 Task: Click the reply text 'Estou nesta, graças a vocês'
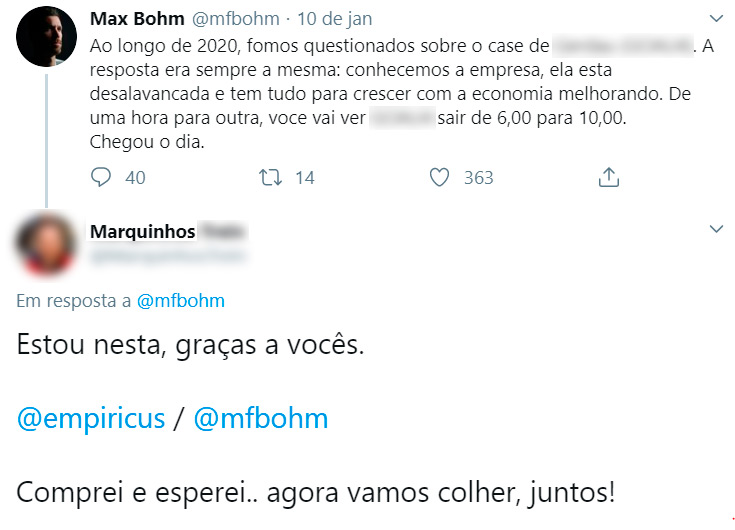tap(192, 347)
